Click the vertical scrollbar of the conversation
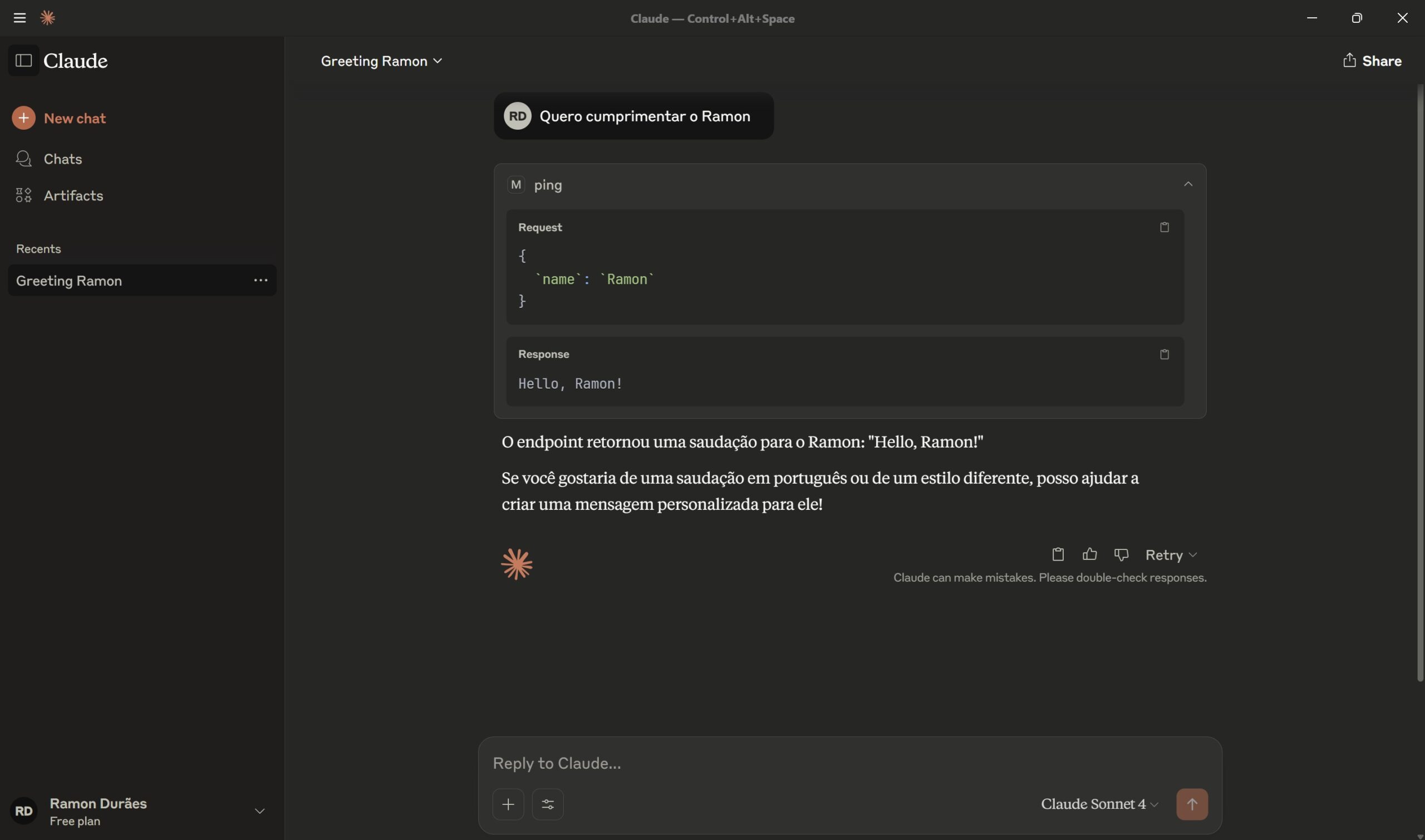Screen dimensions: 1425x840 click(x=1419, y=382)
